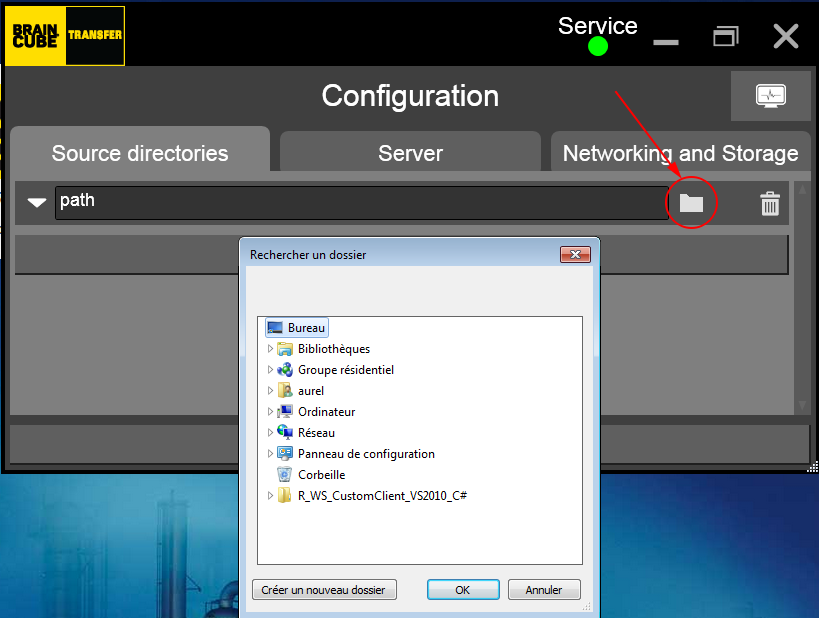Delete the path using the trash icon
The width and height of the screenshot is (819, 618).
[769, 202]
